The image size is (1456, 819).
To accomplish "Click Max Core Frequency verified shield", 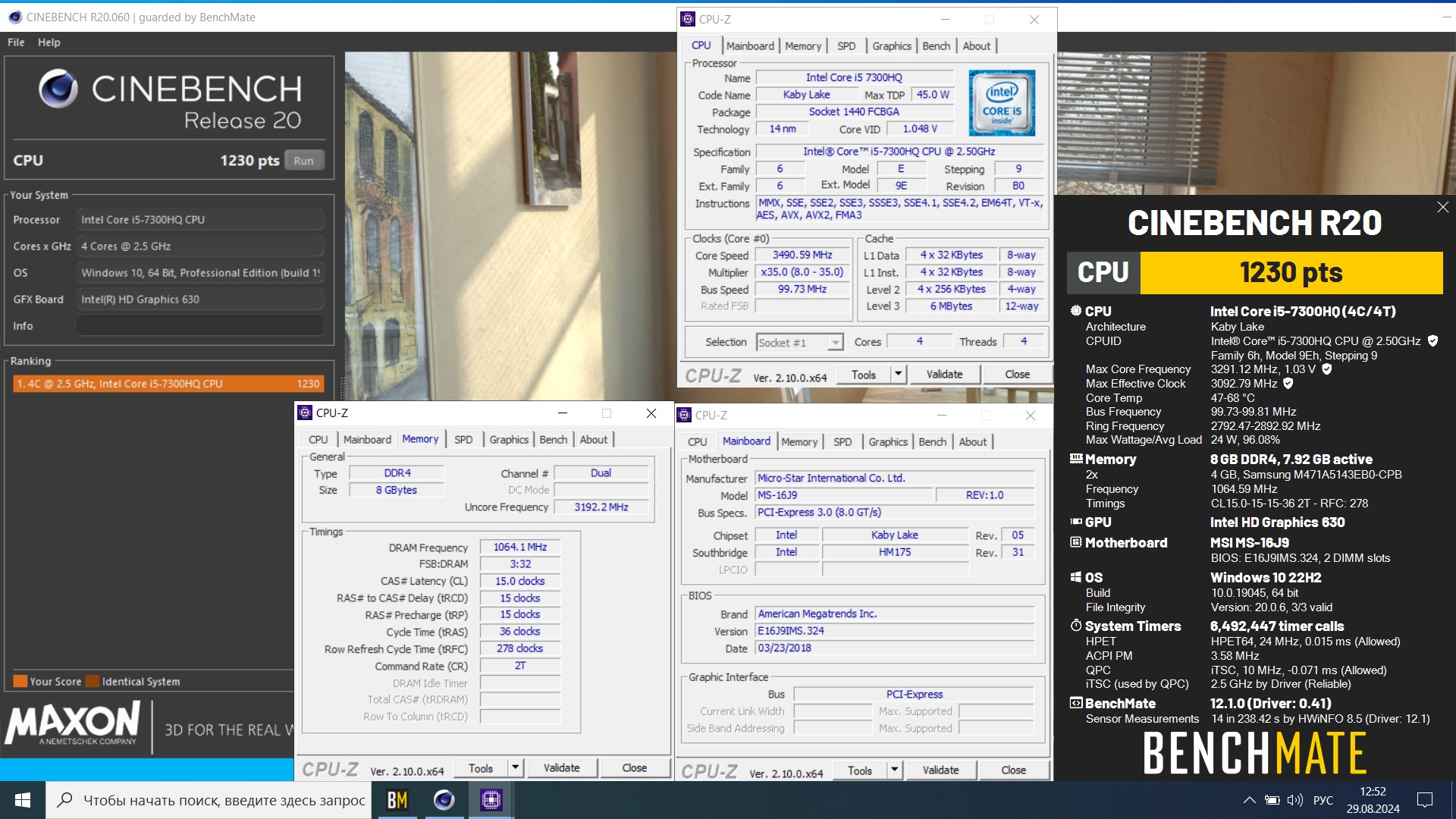I will (x=1327, y=369).
